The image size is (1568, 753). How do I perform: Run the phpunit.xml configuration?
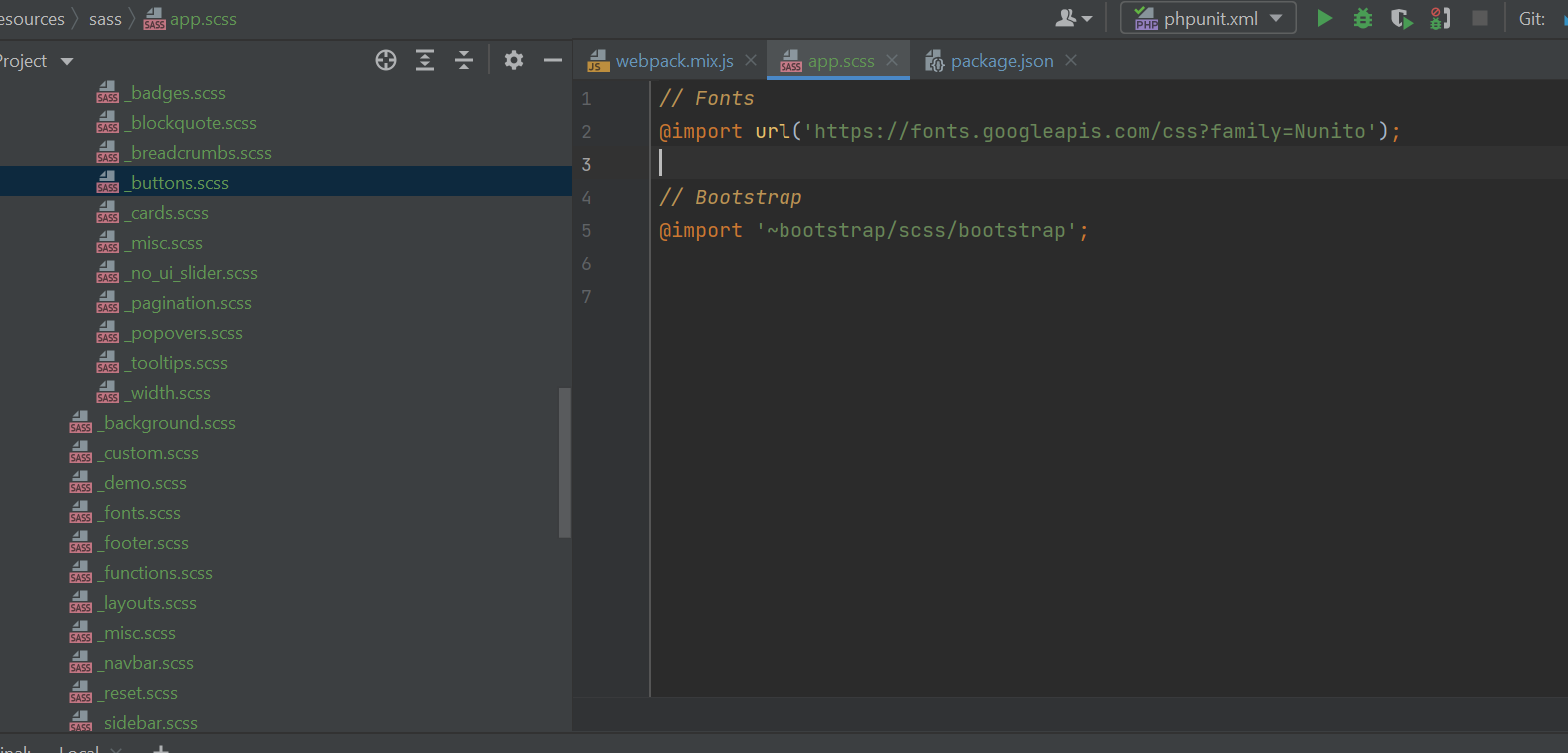pos(1324,18)
